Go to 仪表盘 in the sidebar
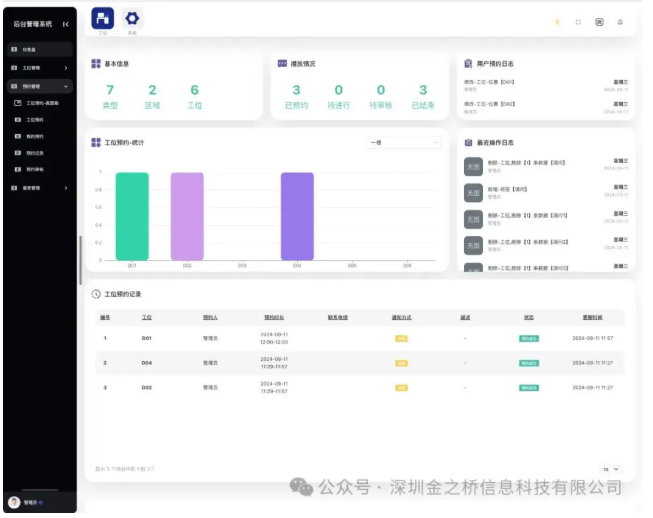 (40, 50)
